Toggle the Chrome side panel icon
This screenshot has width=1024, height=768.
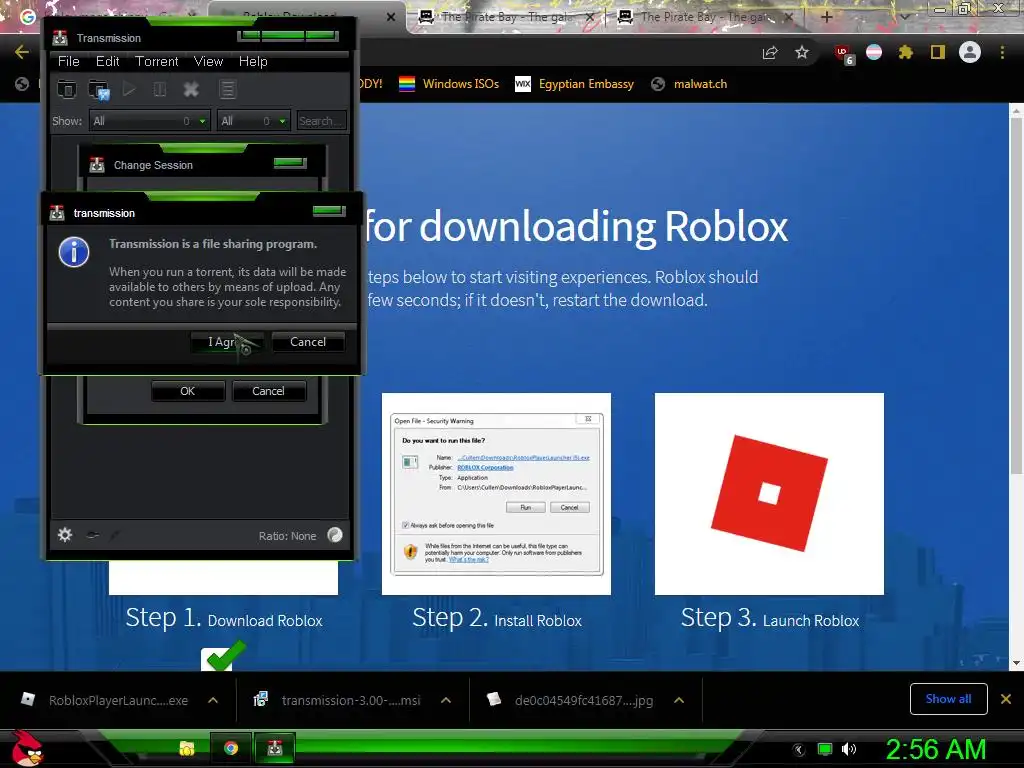pos(938,52)
